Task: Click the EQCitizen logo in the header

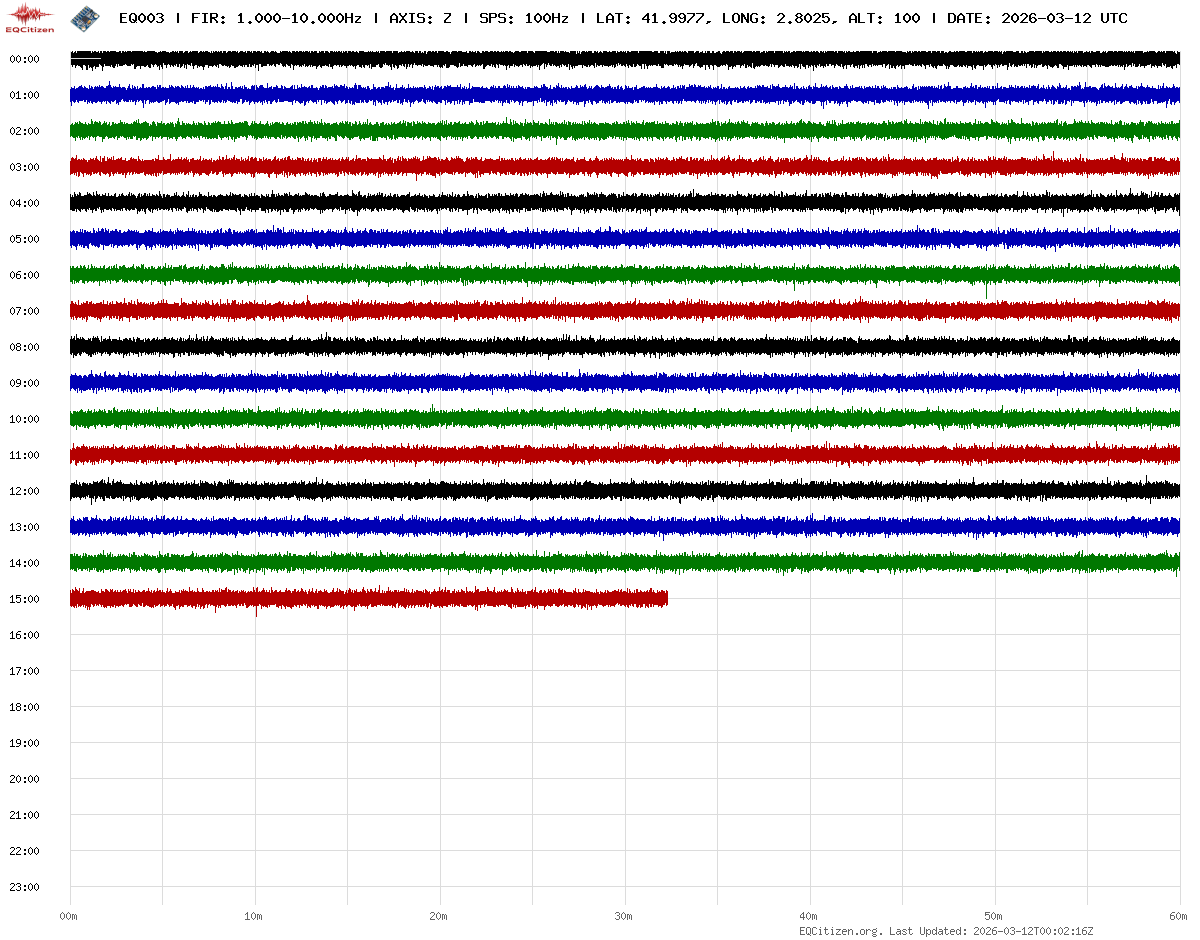Action: tap(29, 18)
